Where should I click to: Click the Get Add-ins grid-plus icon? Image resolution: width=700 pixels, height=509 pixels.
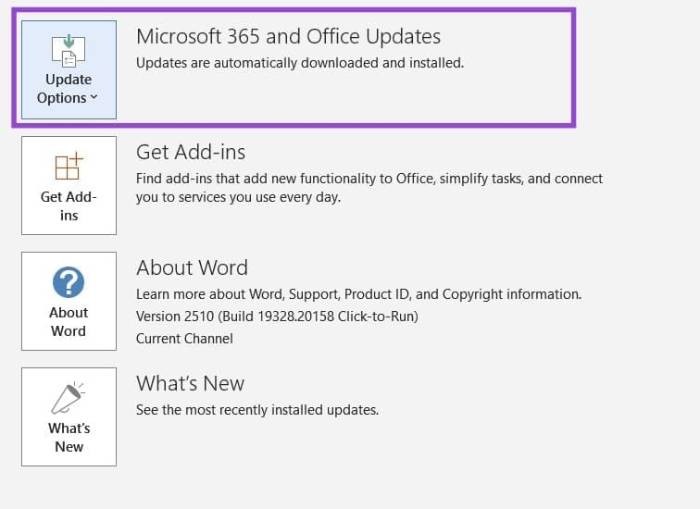coord(68,166)
